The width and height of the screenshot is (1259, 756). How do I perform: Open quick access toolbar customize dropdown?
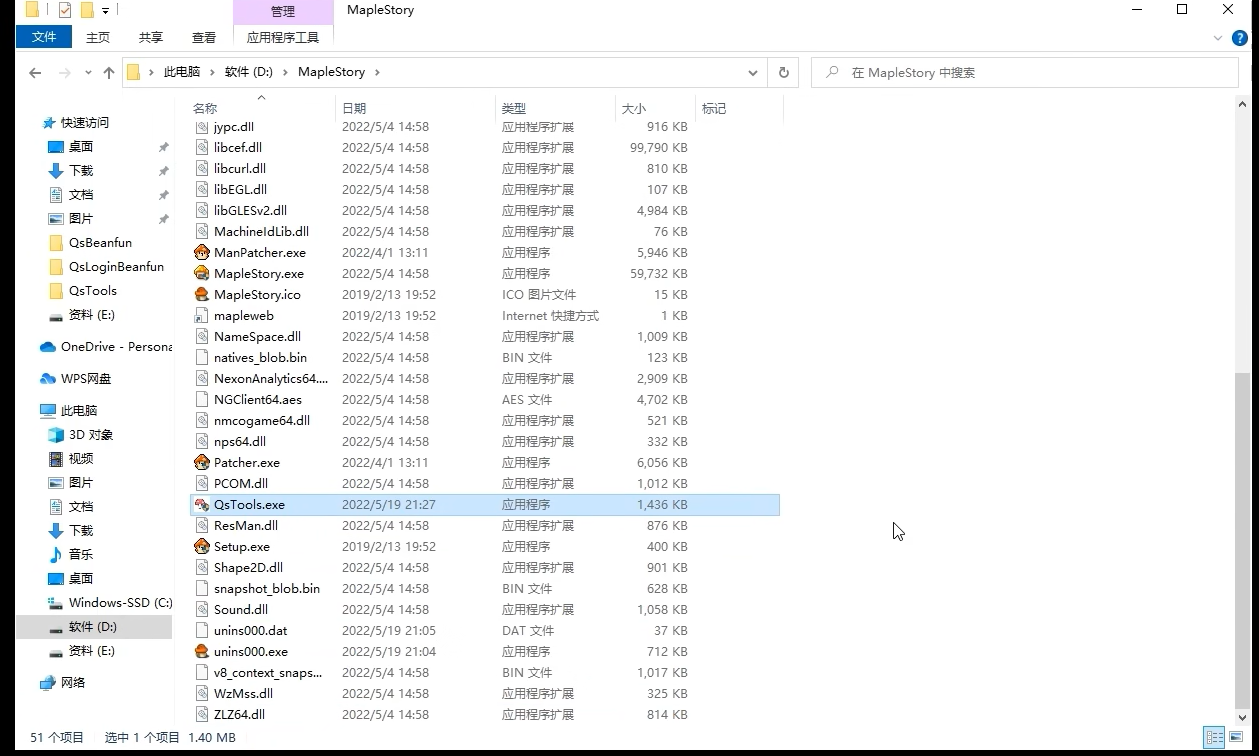[105, 11]
